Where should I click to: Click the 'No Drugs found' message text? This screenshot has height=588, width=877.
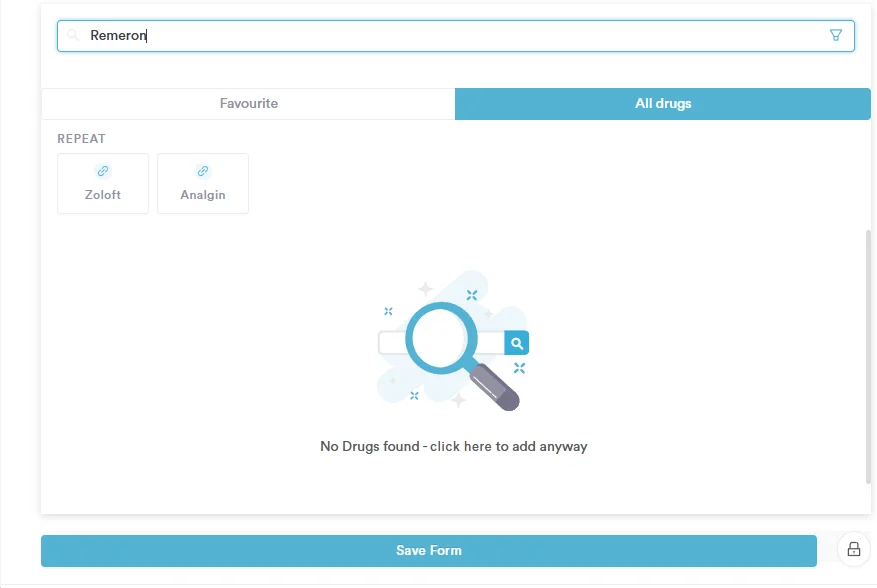click(369, 446)
